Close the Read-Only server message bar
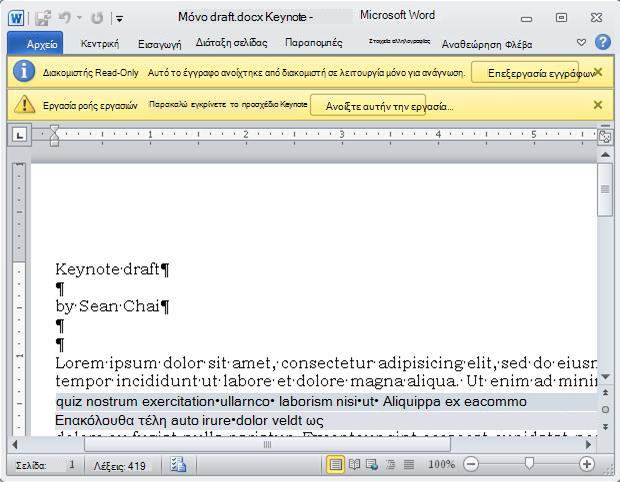 pos(598,72)
